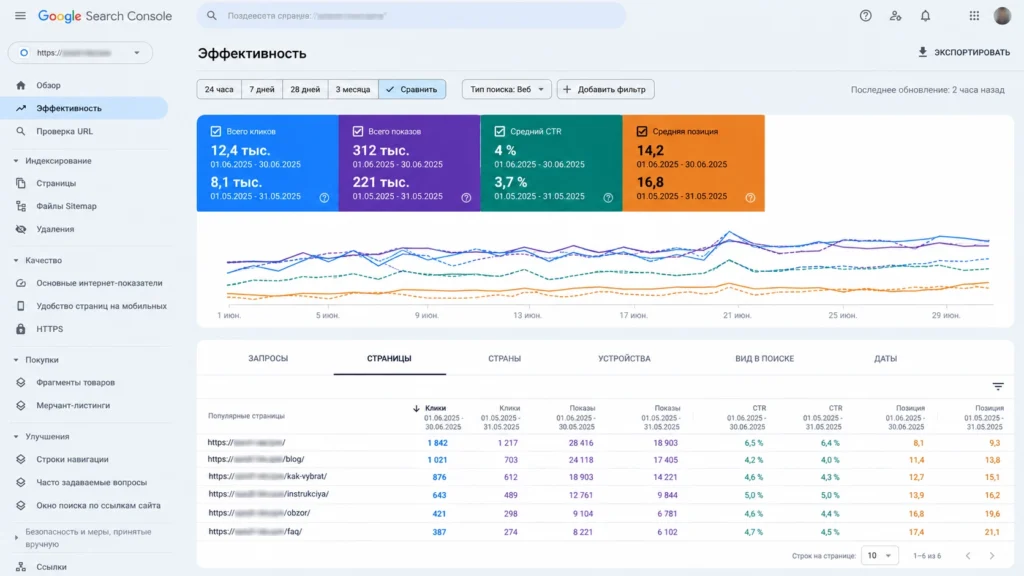The width and height of the screenshot is (1024, 576).
Task: Click the pages icon next to Страницы
Action: point(21,184)
